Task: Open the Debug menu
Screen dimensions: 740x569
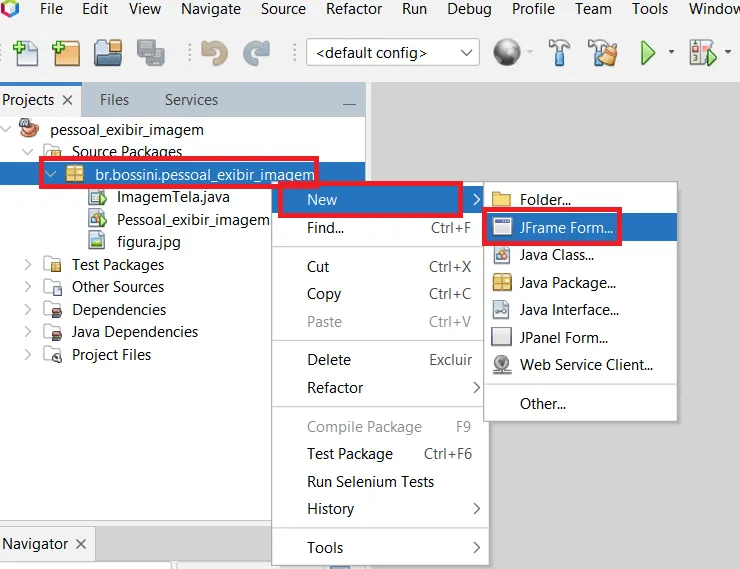Action: coord(470,9)
